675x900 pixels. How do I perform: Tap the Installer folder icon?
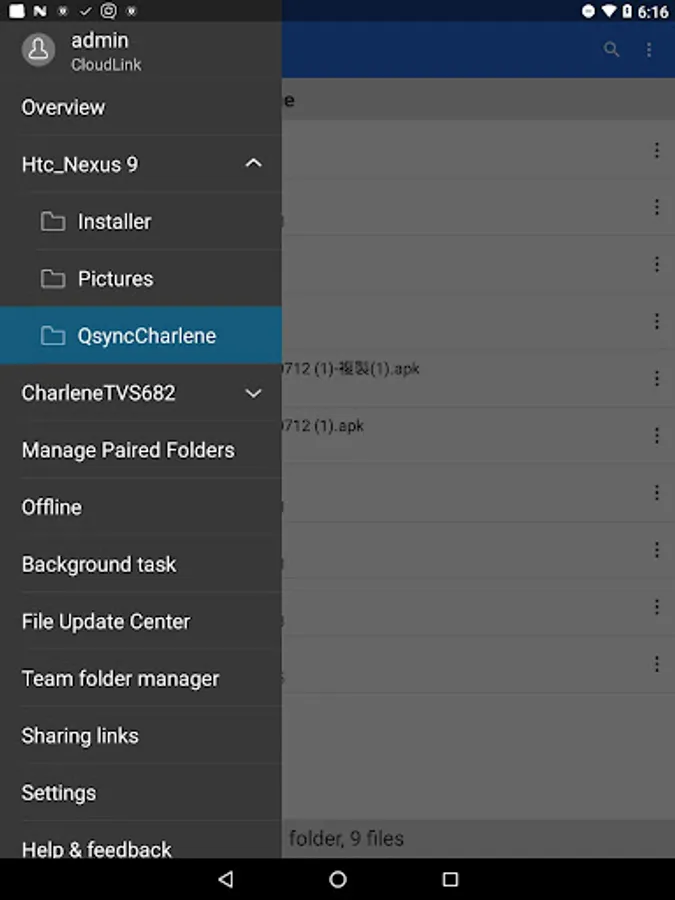tap(52, 222)
